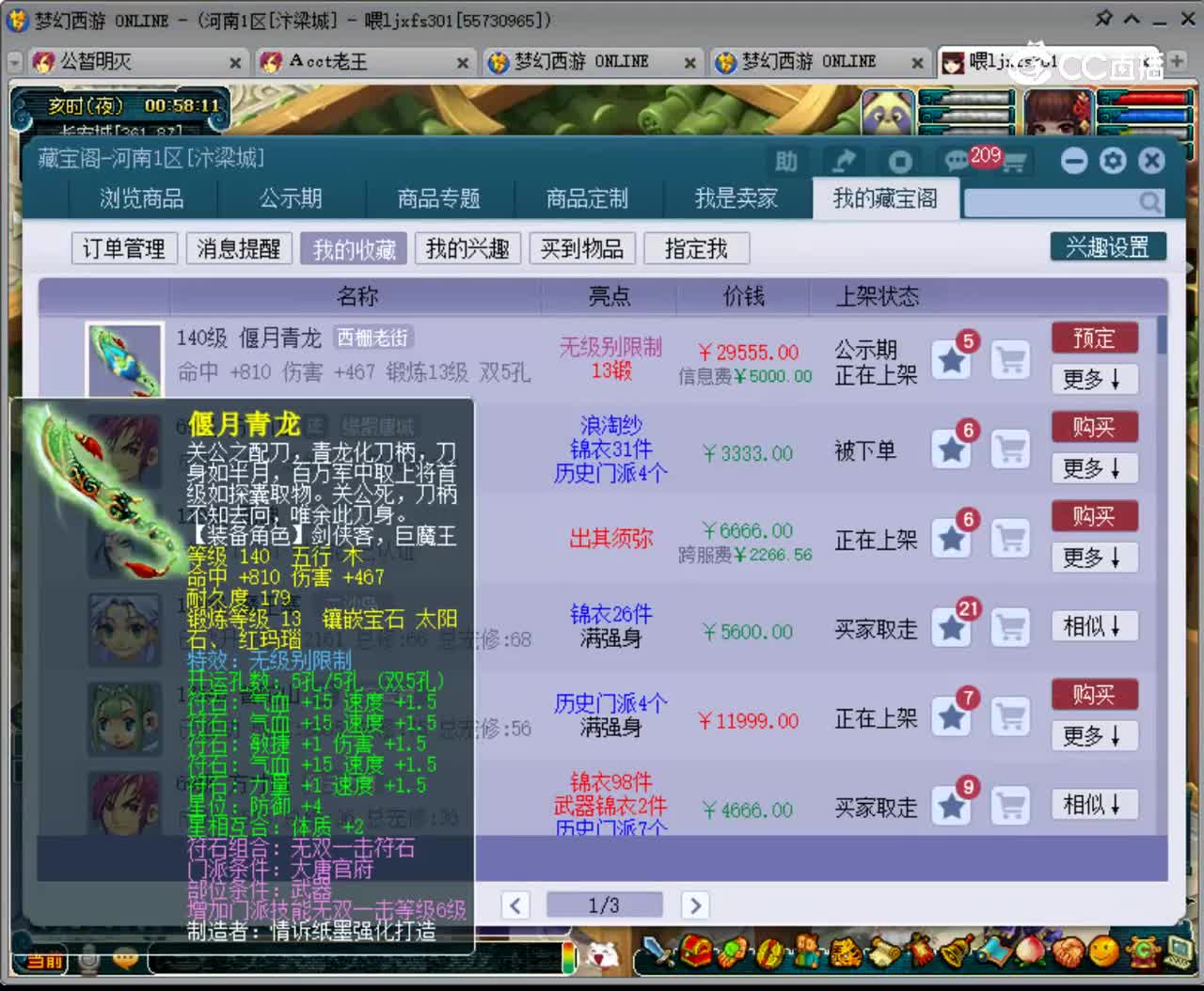Click 购买 on the ¥11999.00 row
Image resolution: width=1204 pixels, height=991 pixels.
tap(1094, 694)
